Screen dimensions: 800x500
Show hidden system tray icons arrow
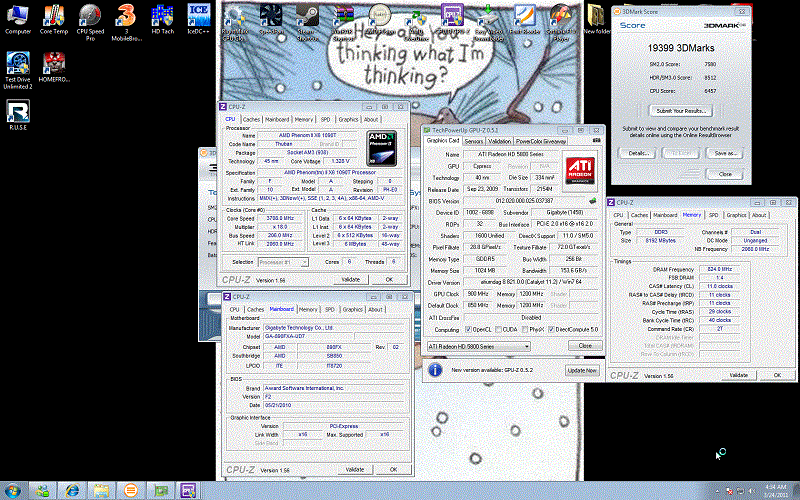tap(717, 491)
